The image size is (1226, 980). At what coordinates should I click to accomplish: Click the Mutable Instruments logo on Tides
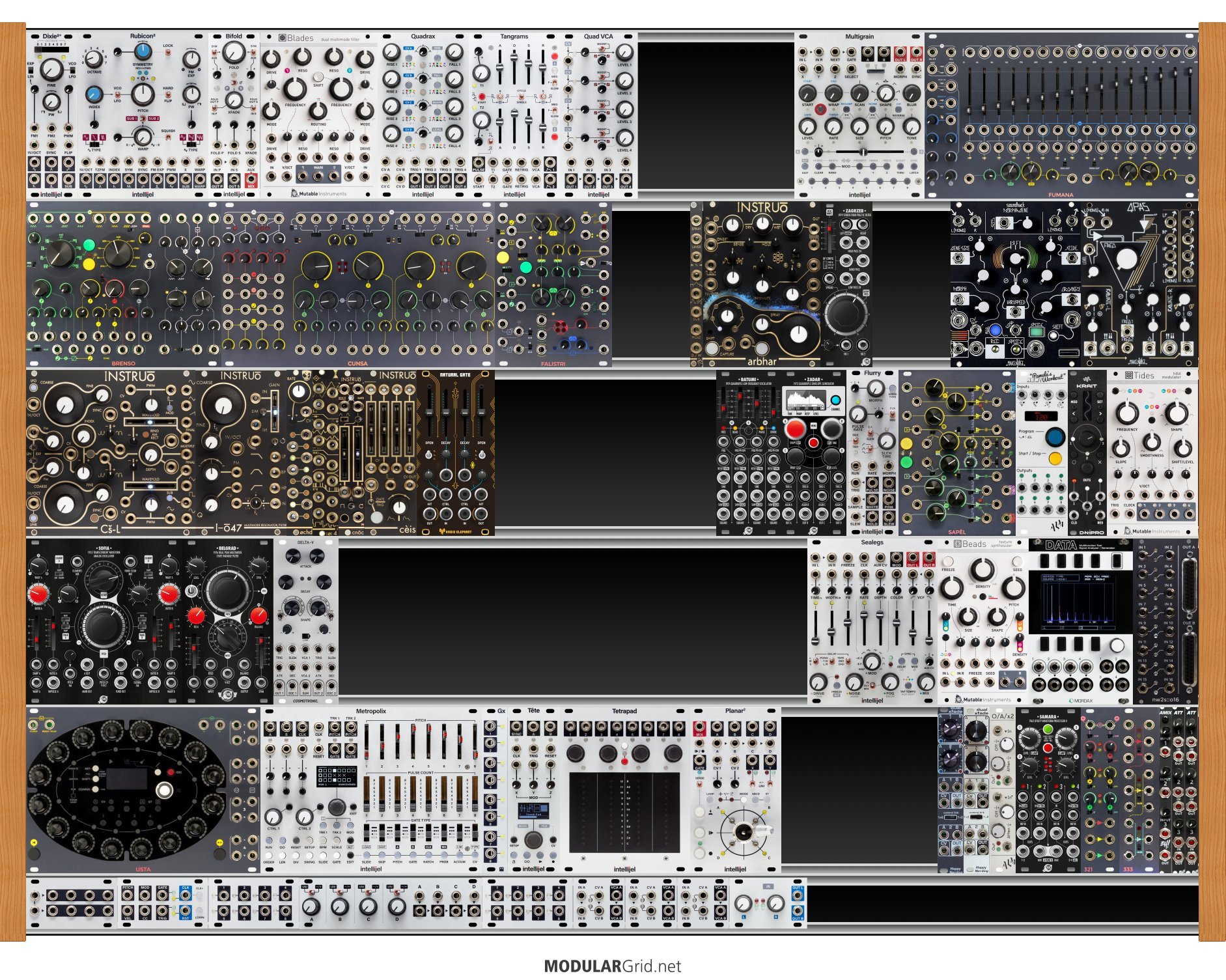coord(1150,531)
